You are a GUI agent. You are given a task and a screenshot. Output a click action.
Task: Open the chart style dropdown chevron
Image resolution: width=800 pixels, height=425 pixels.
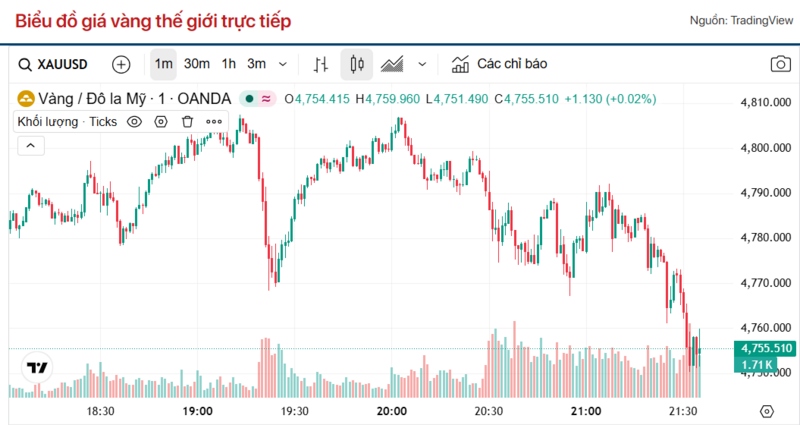click(x=422, y=64)
